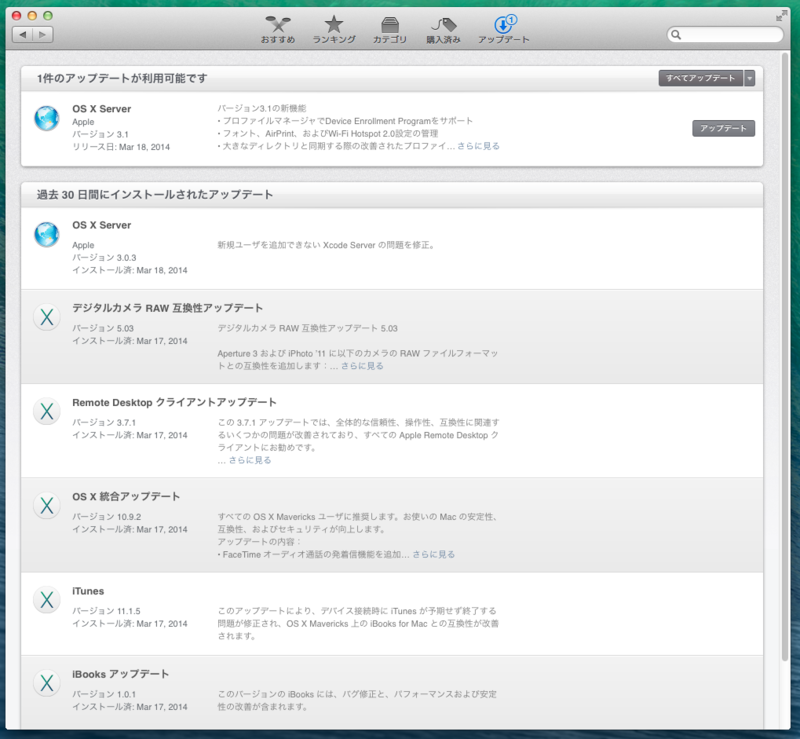Click the yellow minimize window button
Screen dimensions: 800x739
[32, 16]
